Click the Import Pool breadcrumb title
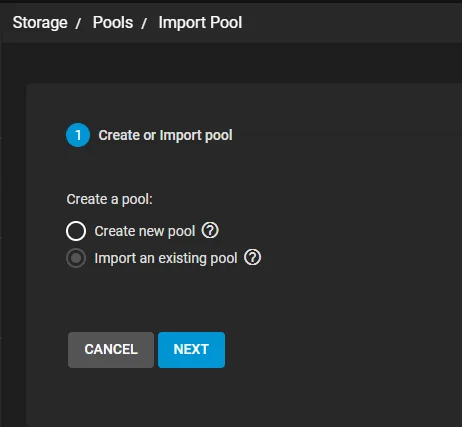Image resolution: width=462 pixels, height=427 pixels. tap(200, 23)
